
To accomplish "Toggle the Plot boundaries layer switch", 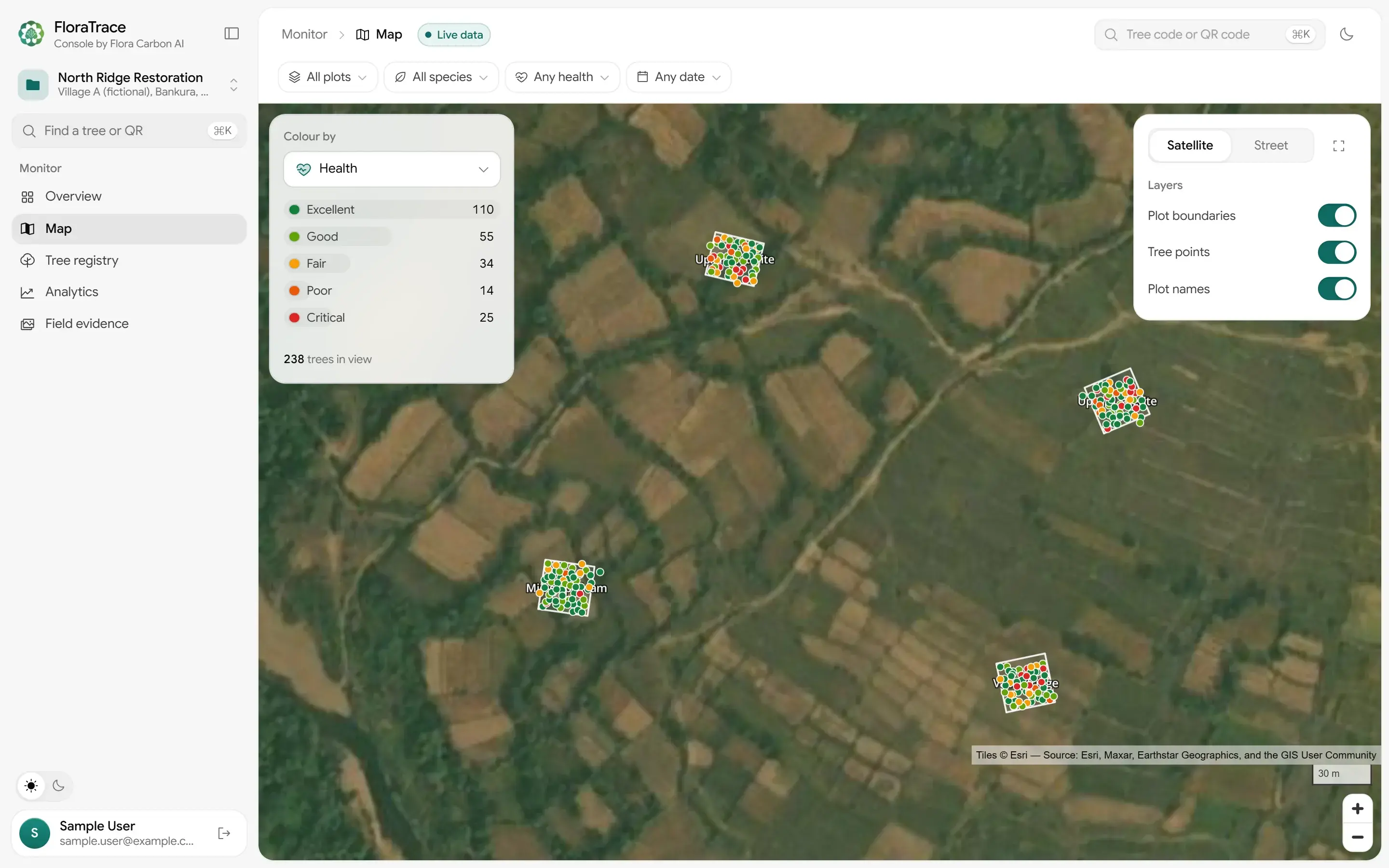I will (x=1336, y=216).
